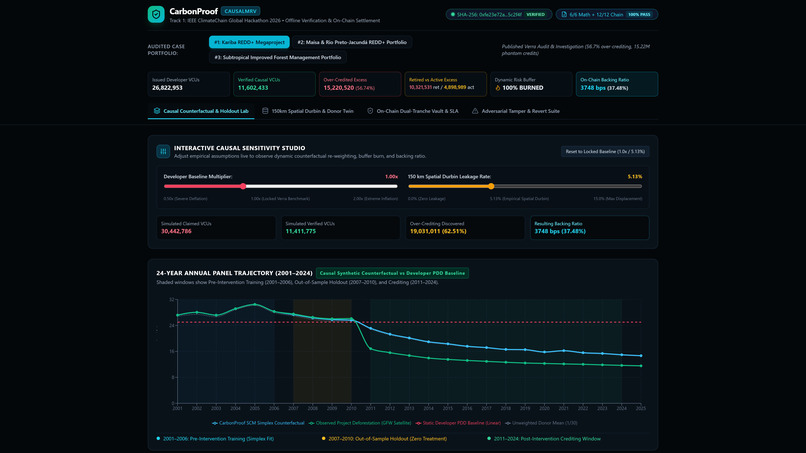This screenshot has height=453, width=806.
Task: Toggle CarbonProof SCM Simplex Counterfactual legend series
Action: pos(258,423)
